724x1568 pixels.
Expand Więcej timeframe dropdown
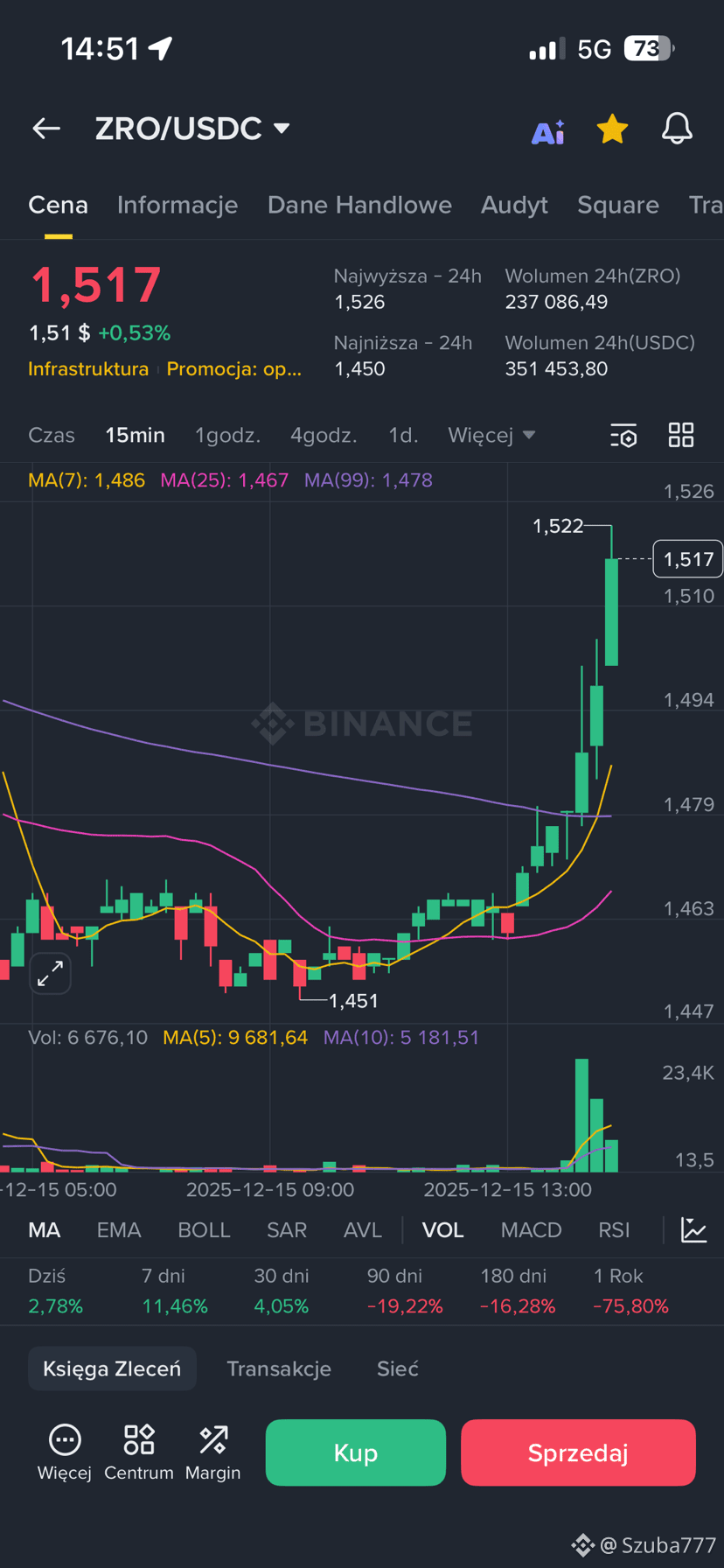click(491, 435)
